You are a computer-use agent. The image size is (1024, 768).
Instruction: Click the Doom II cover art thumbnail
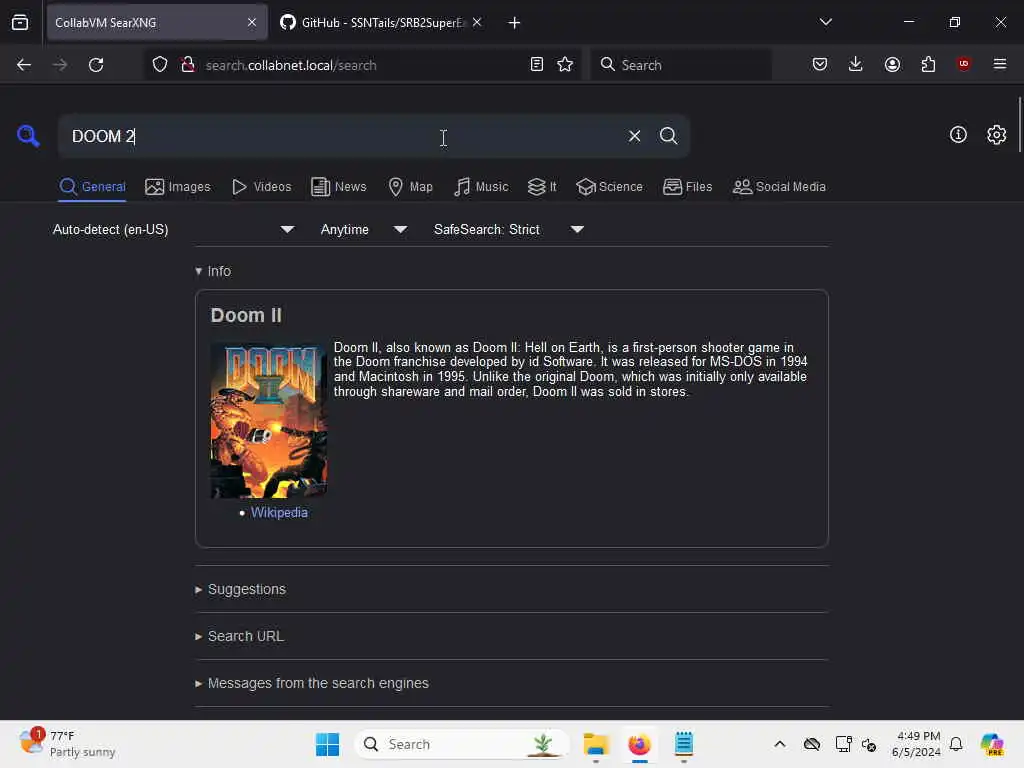[x=268, y=421]
